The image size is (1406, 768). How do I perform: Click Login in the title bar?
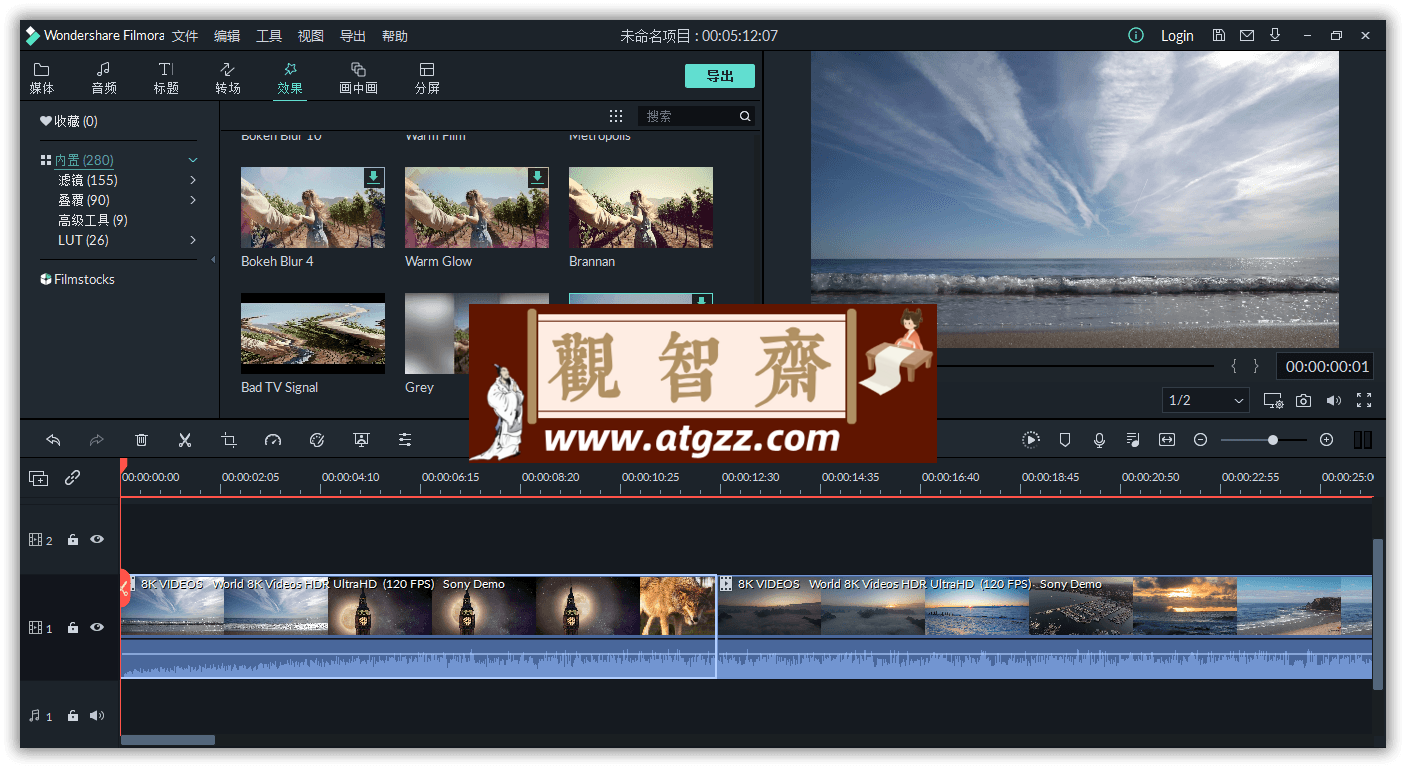(1177, 36)
